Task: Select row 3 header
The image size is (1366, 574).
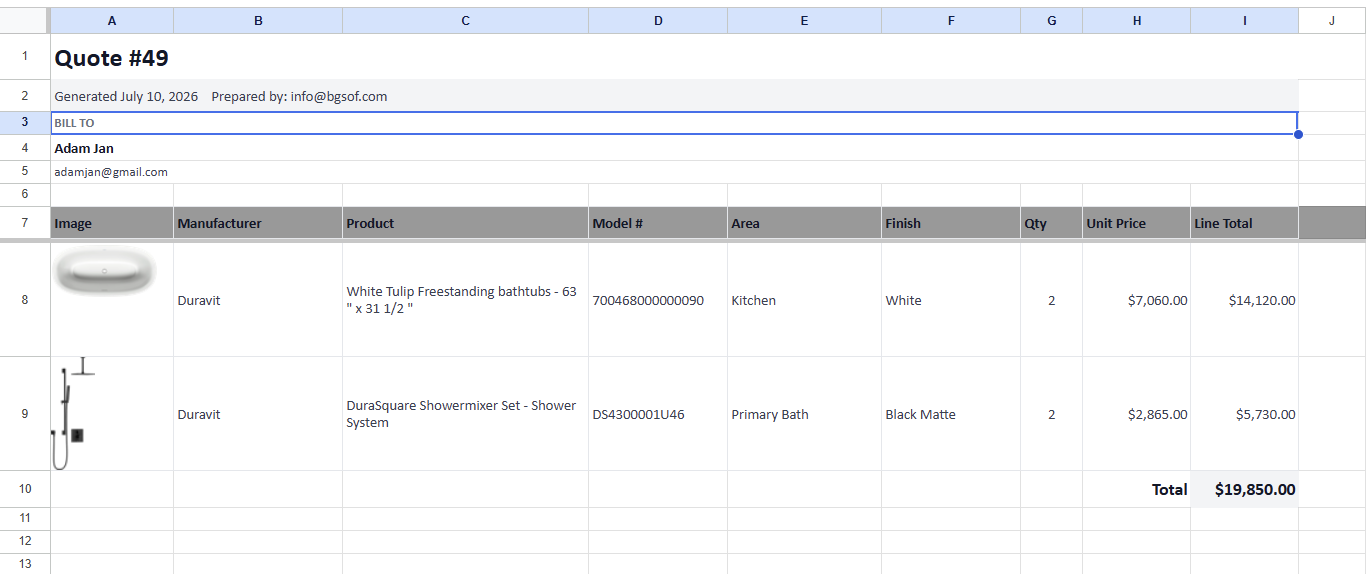Action: click(25, 122)
